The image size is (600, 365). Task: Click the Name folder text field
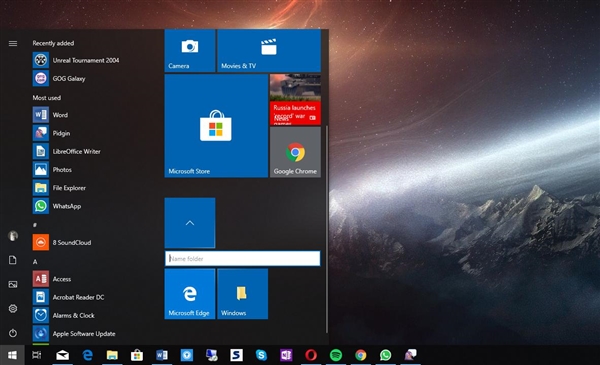[x=243, y=258]
